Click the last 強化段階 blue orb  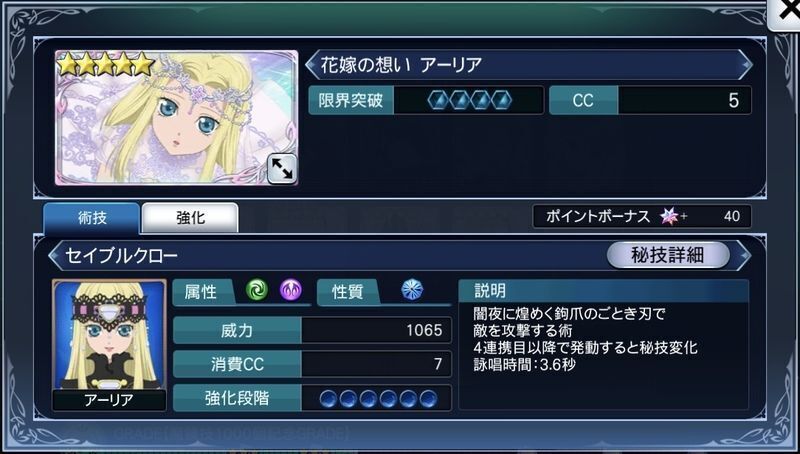(x=428, y=398)
